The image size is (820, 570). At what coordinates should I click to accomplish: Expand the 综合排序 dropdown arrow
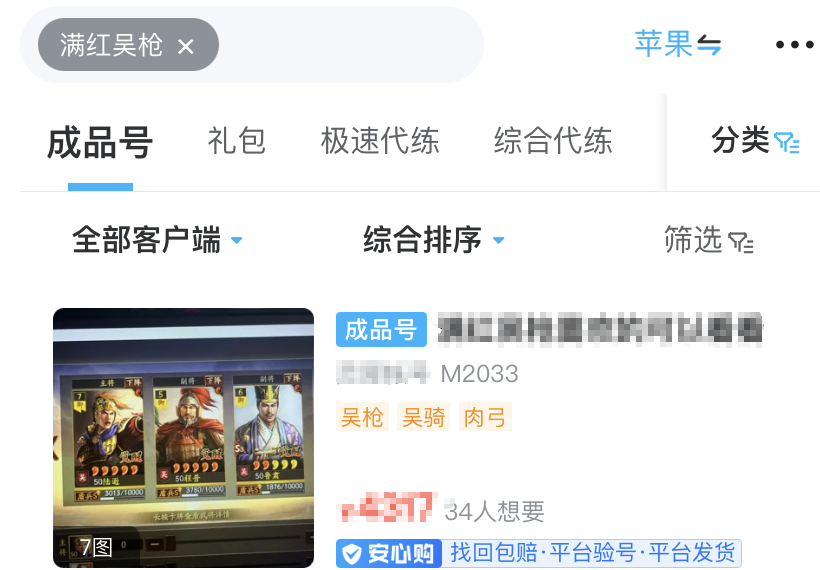click(498, 241)
